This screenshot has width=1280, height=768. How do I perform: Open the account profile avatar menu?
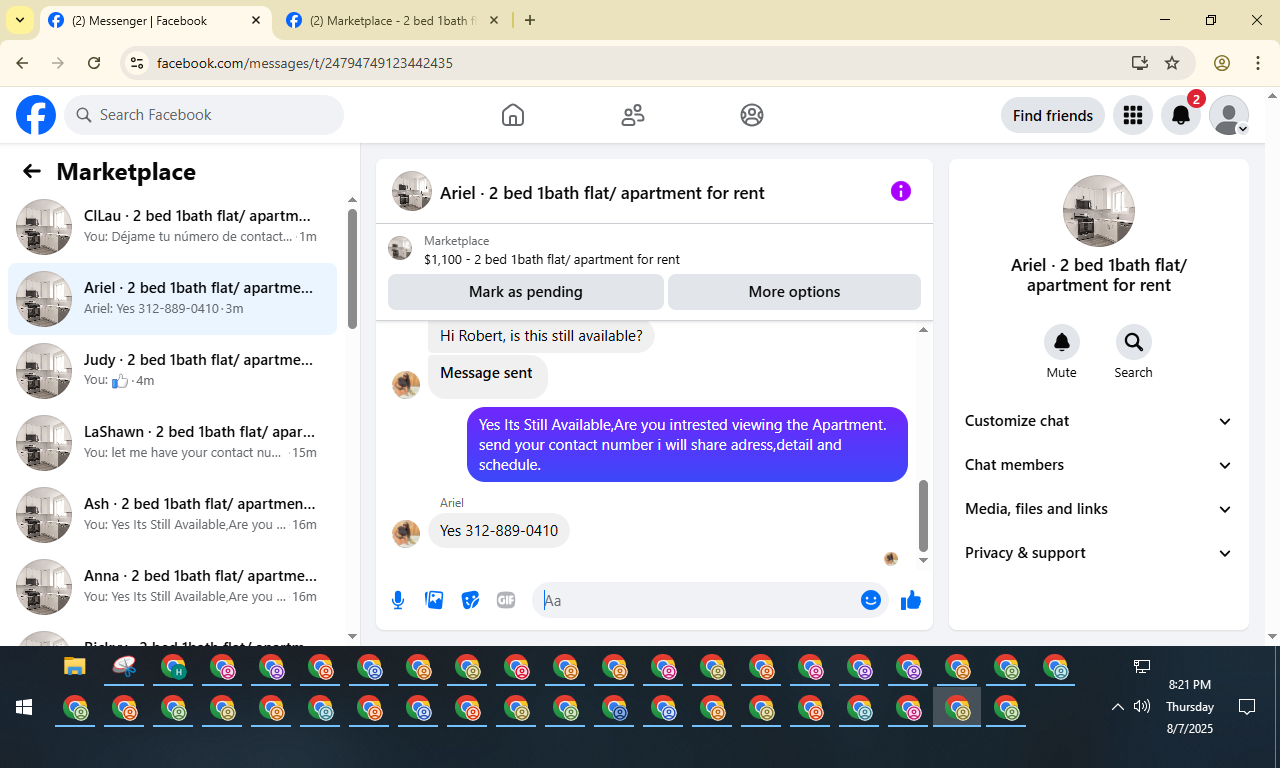point(1229,115)
